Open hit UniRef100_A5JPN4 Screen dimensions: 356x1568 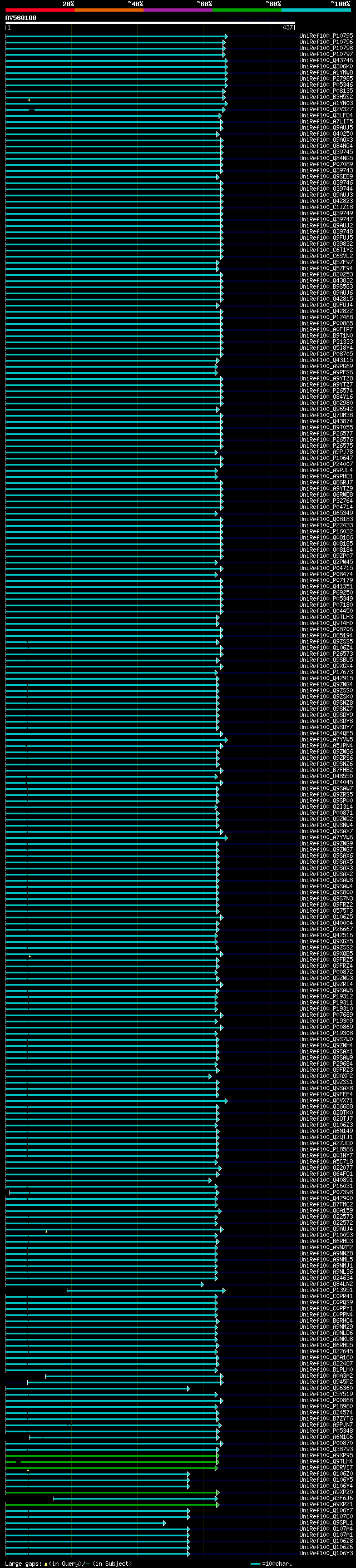(x=326, y=746)
